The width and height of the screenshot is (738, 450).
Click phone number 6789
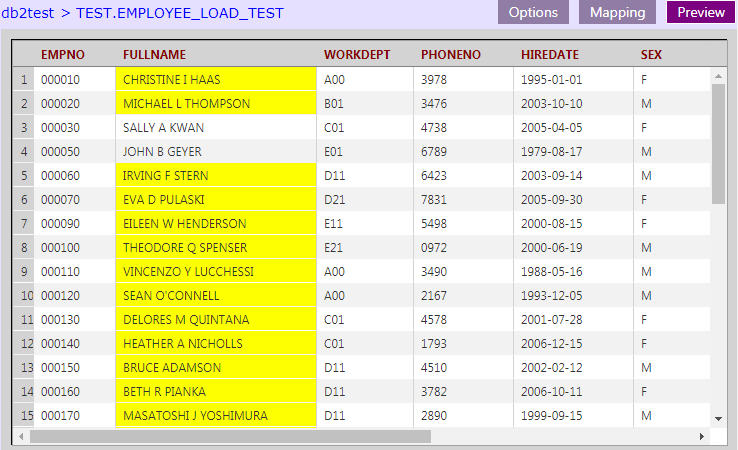point(433,152)
